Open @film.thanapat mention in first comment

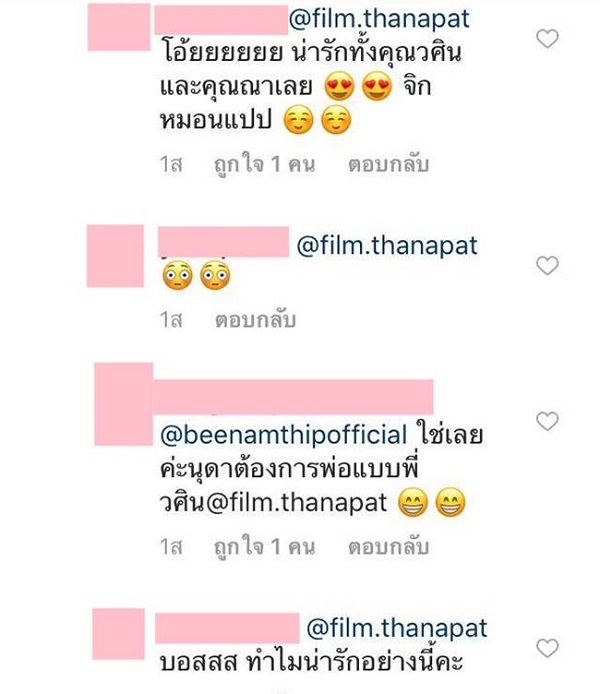[x=379, y=19]
